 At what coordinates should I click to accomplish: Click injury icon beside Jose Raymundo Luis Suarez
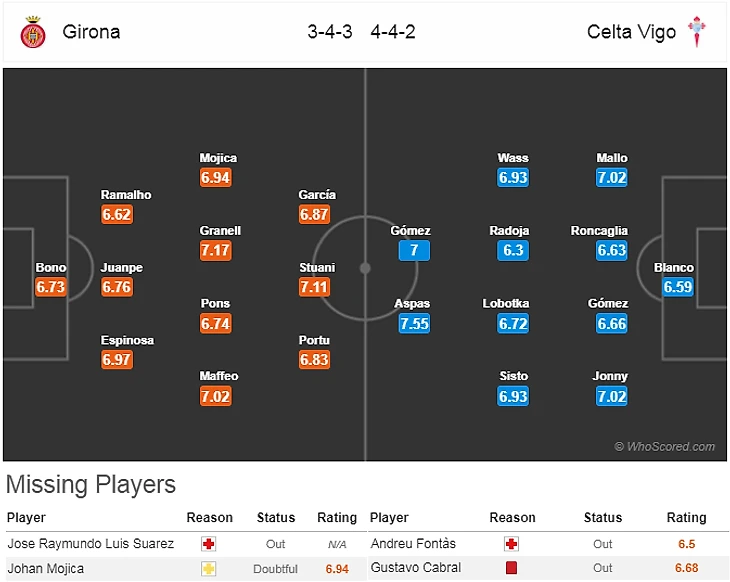point(209,544)
